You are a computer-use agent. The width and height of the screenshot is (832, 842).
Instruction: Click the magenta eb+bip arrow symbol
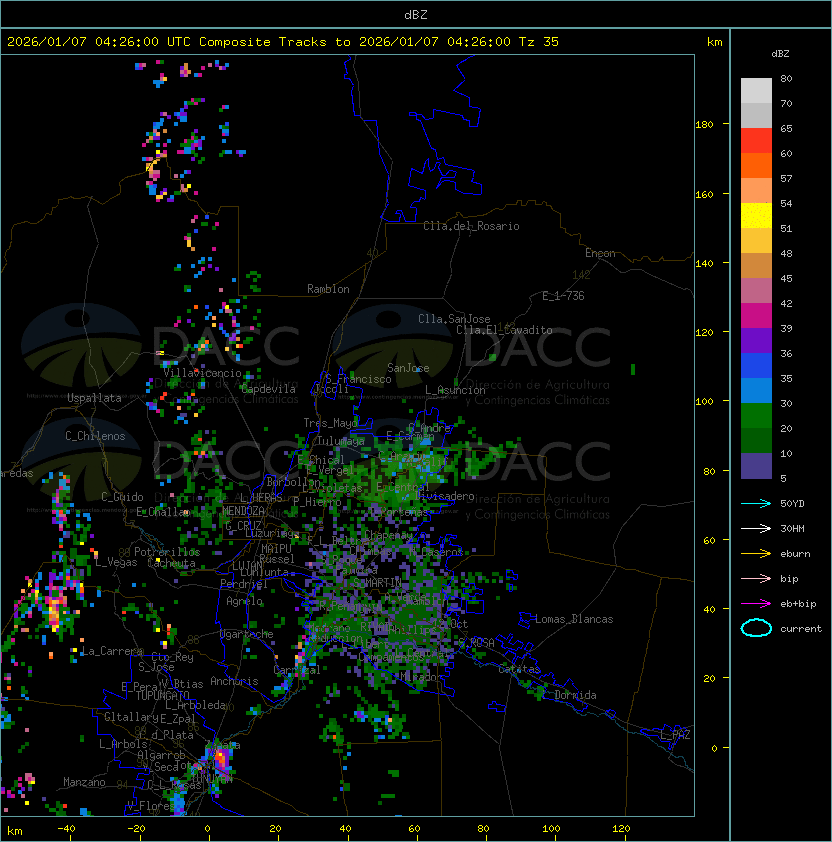tap(756, 604)
